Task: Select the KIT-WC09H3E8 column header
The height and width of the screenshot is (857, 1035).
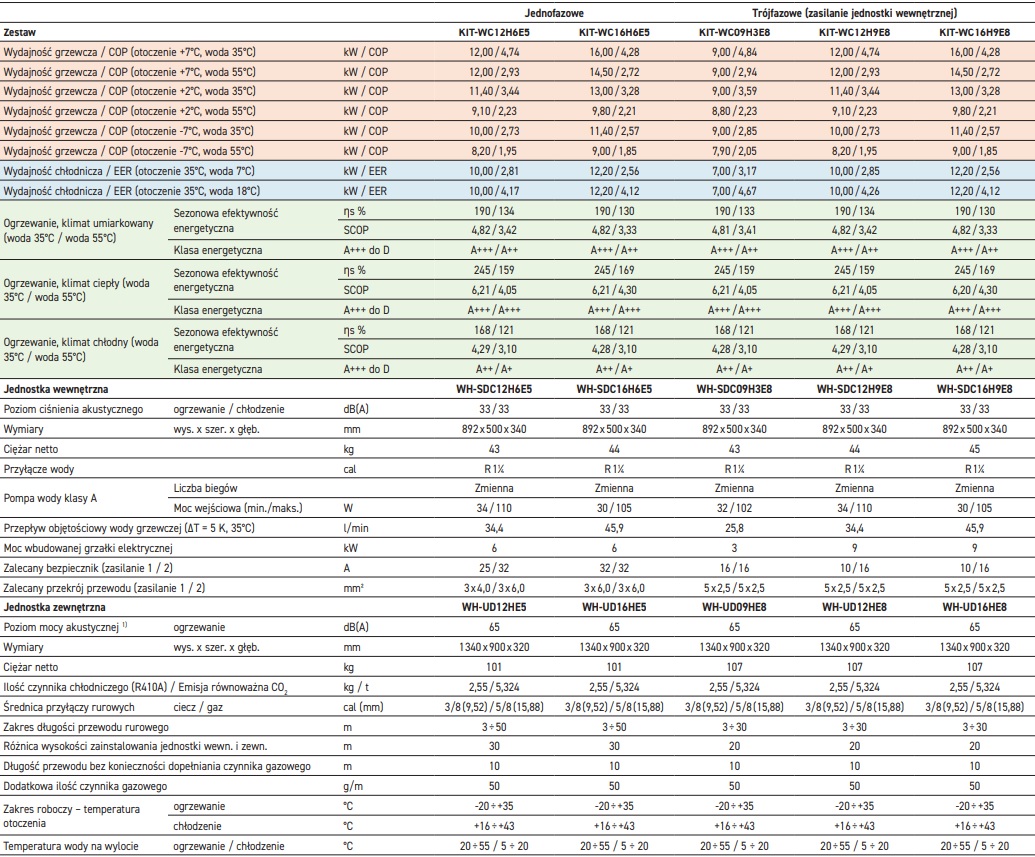Action: (734, 33)
